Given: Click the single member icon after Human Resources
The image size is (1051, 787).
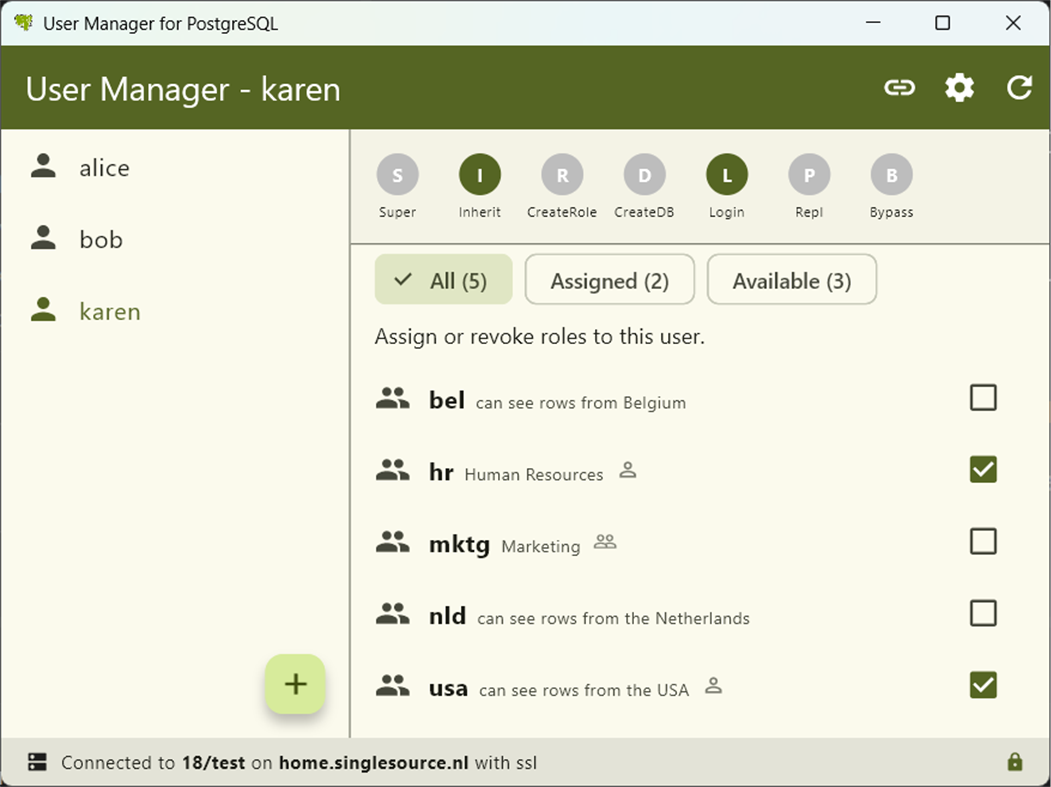Looking at the screenshot, I should (x=627, y=470).
